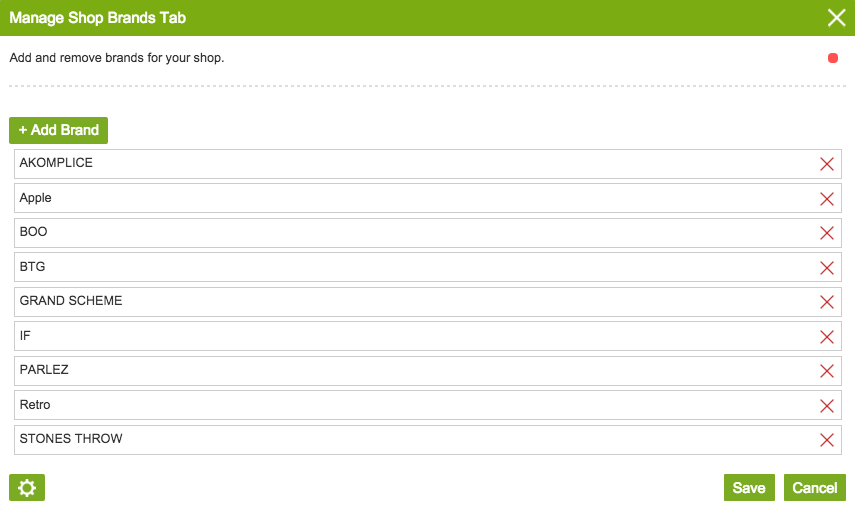Close the Manage Shop Brands dialog
The height and width of the screenshot is (510, 855).
coord(837,17)
